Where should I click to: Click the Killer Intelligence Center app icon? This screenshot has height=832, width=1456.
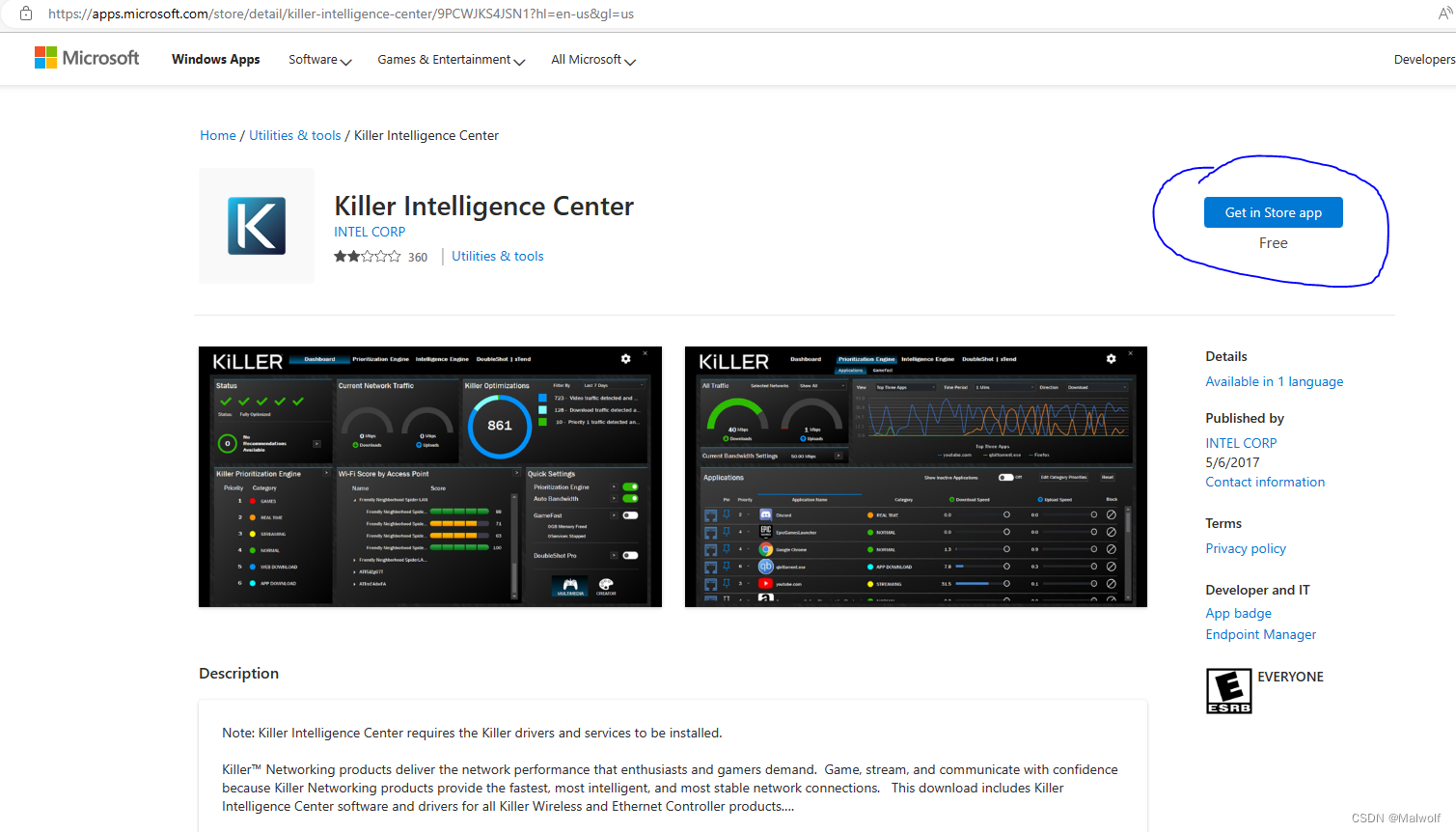[257, 226]
